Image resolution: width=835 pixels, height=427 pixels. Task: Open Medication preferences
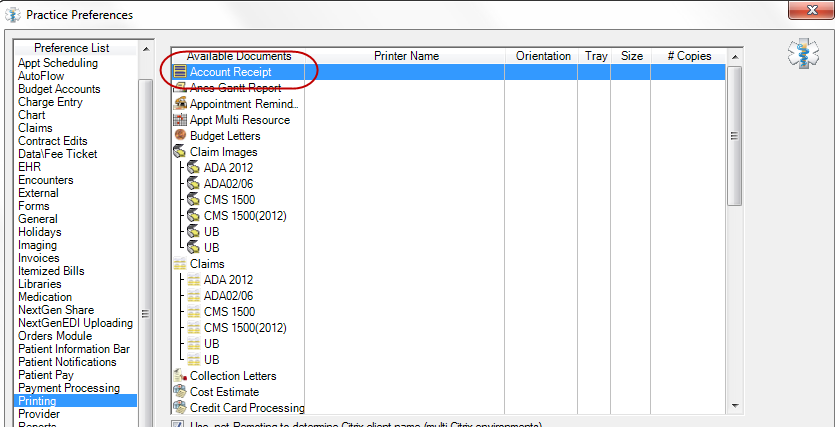point(45,297)
